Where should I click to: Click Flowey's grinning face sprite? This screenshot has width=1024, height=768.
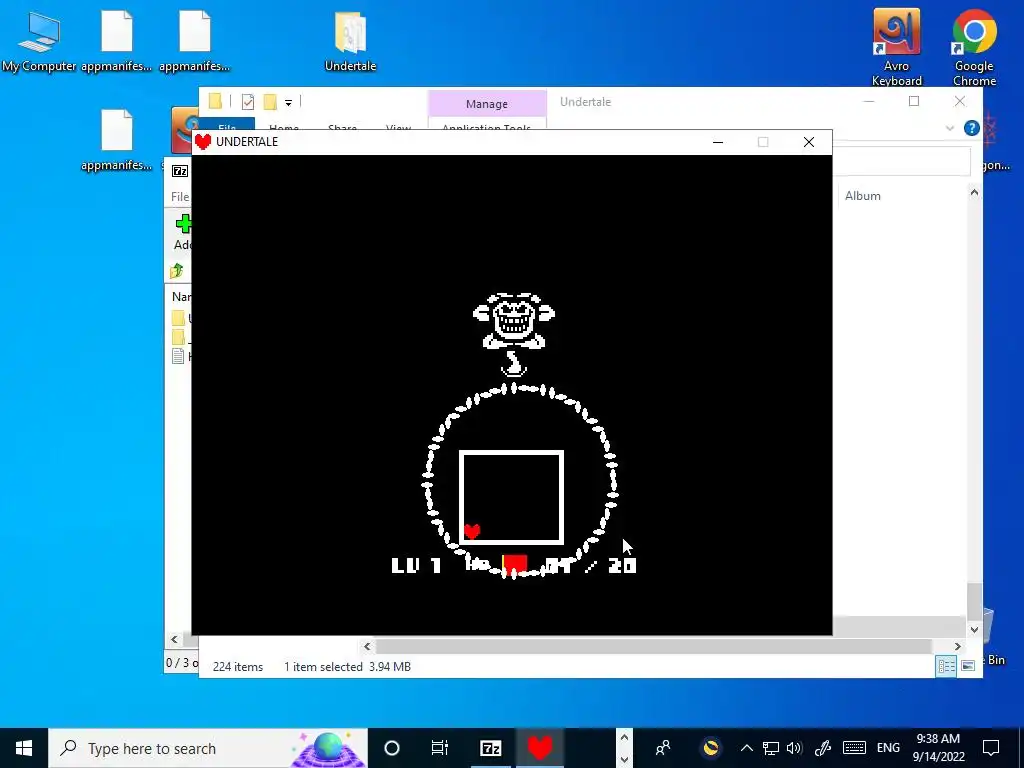(x=514, y=321)
